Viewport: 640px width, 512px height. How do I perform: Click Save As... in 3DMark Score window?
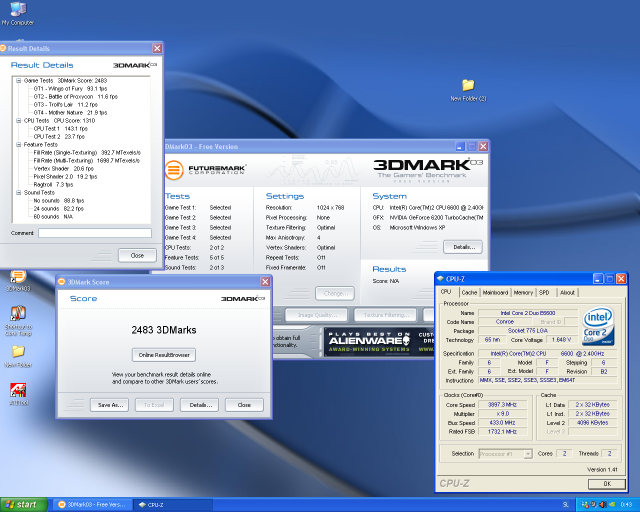point(110,405)
